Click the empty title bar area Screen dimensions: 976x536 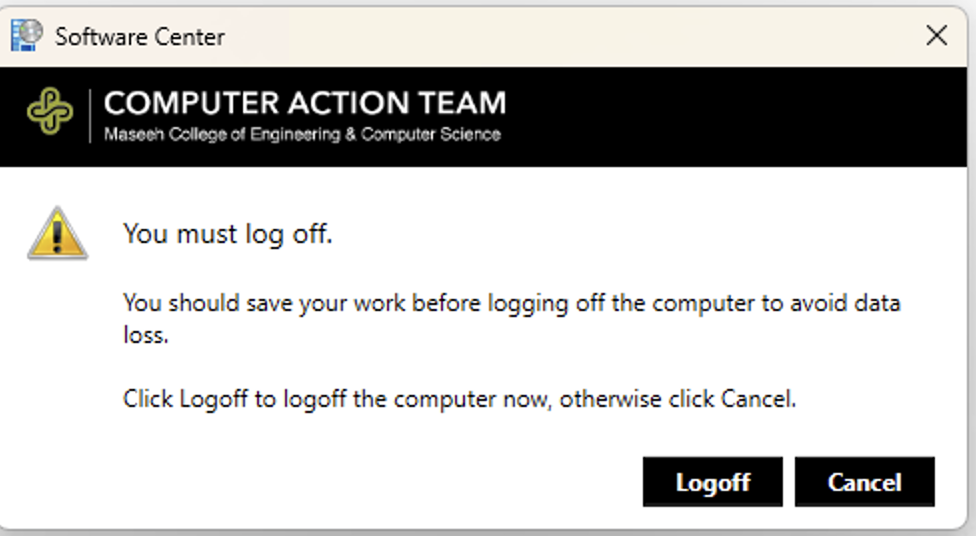[573, 36]
